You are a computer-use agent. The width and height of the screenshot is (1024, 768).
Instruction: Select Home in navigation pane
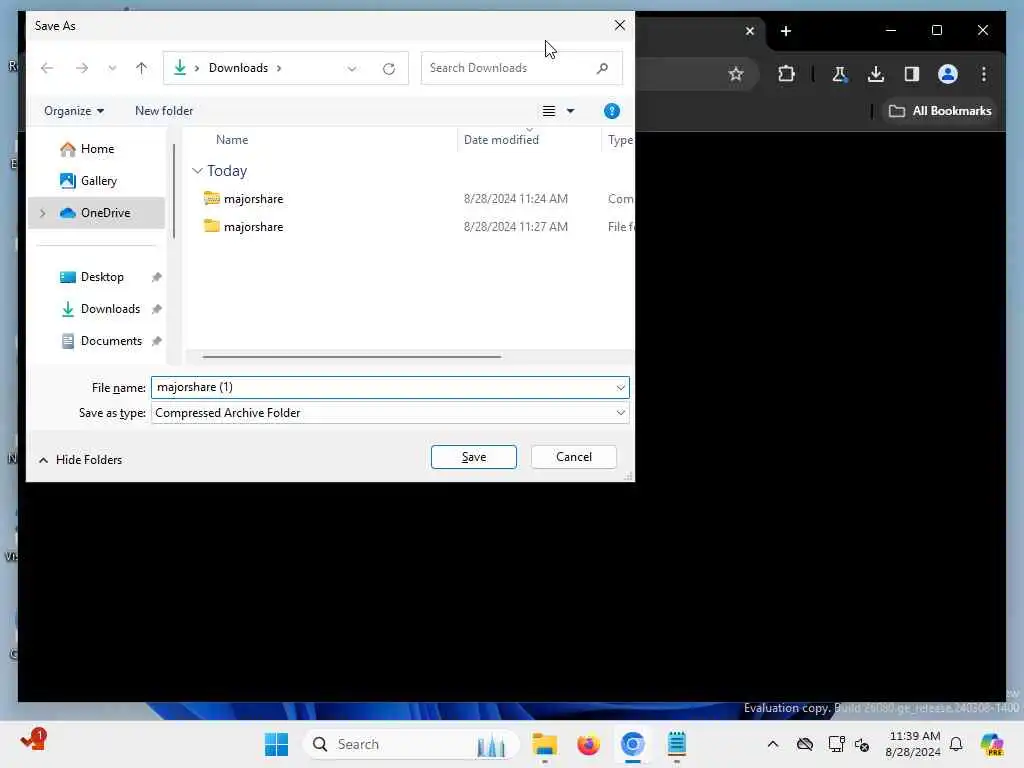[x=97, y=149]
